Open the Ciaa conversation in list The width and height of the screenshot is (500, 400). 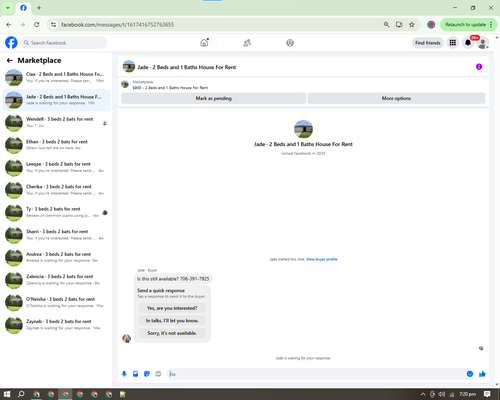pyautogui.click(x=56, y=77)
